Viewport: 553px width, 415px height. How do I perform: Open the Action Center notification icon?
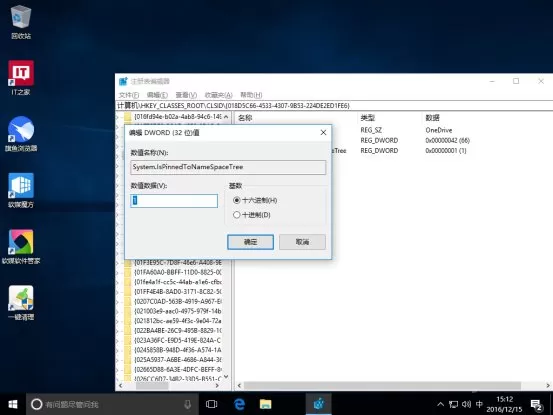coord(536,405)
